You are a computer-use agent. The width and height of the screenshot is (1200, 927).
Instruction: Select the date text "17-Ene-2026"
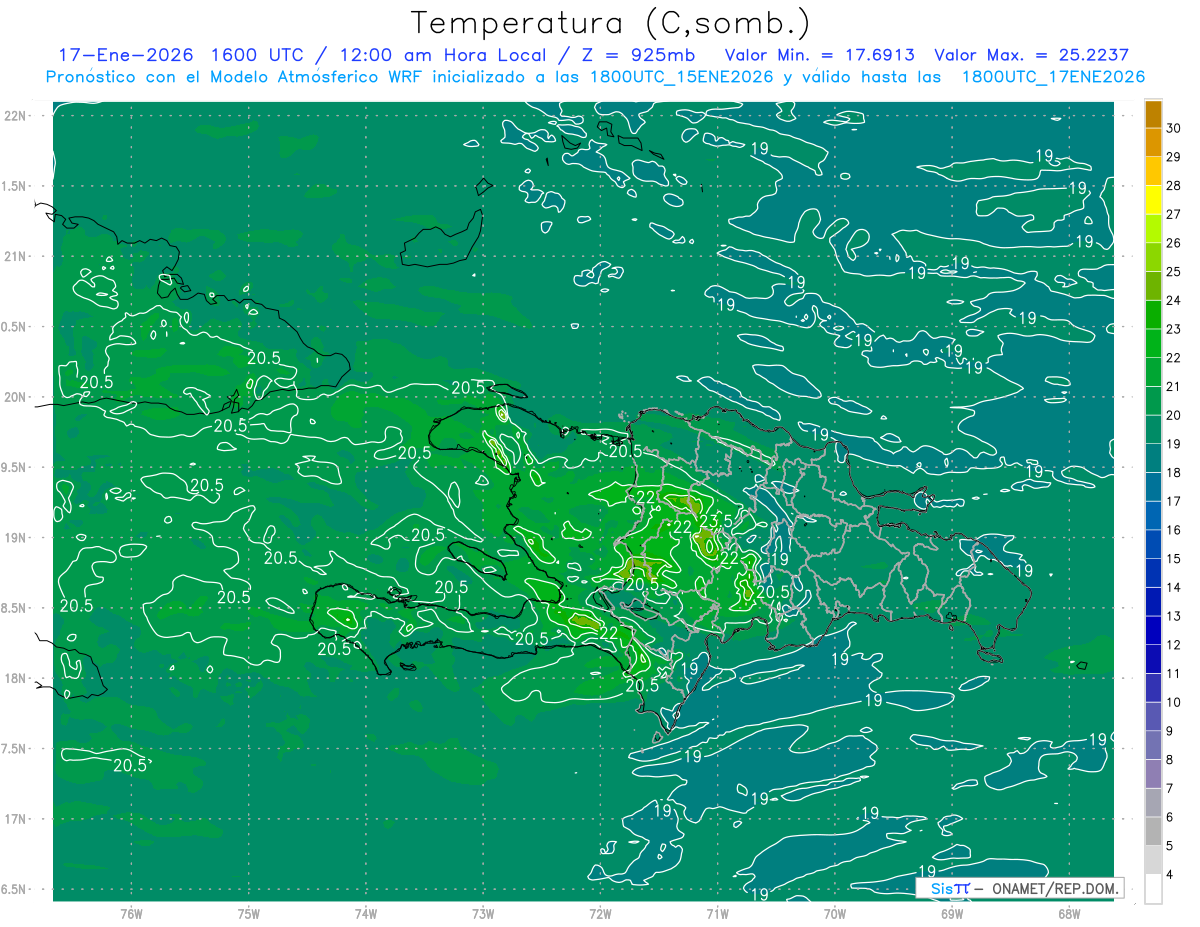[x=127, y=55]
